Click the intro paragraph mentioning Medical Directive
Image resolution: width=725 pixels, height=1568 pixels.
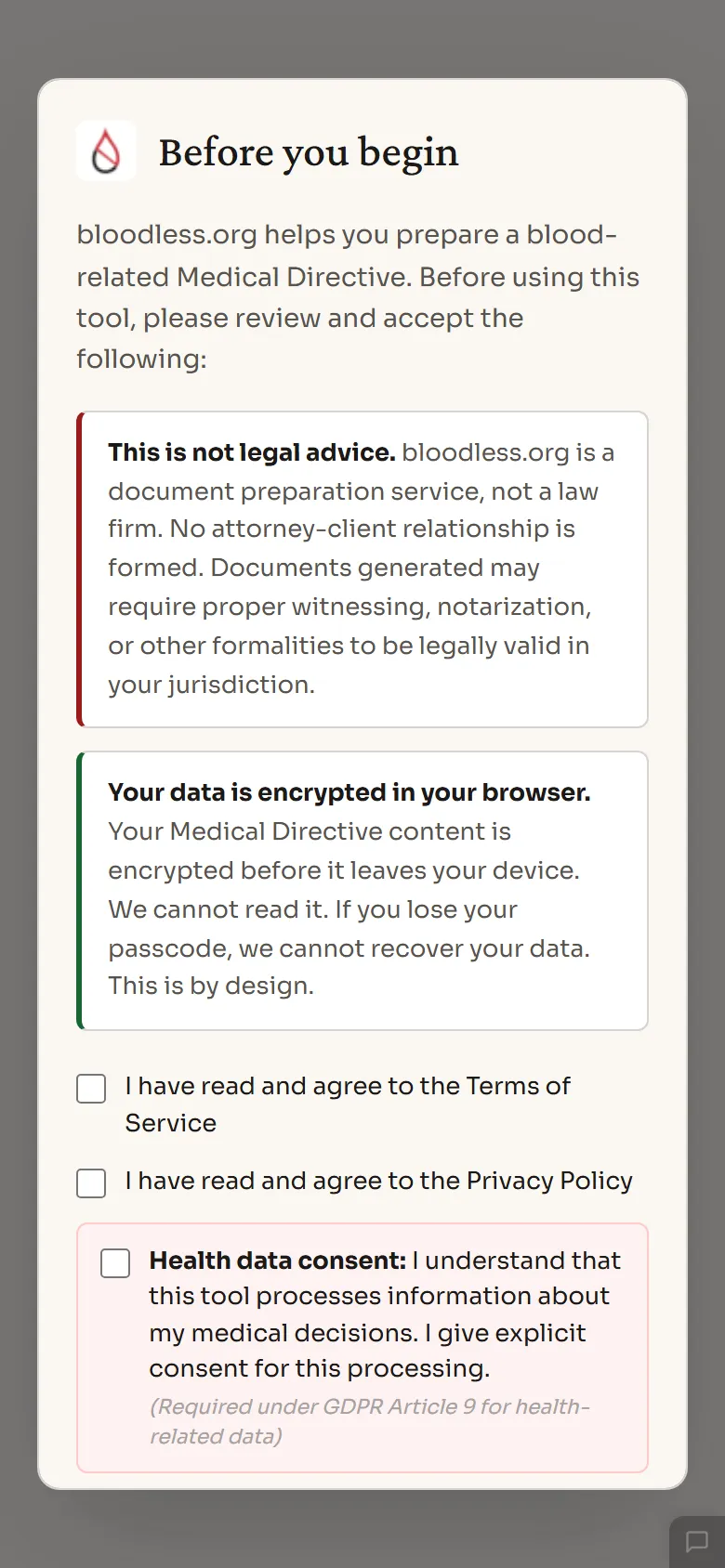click(358, 296)
